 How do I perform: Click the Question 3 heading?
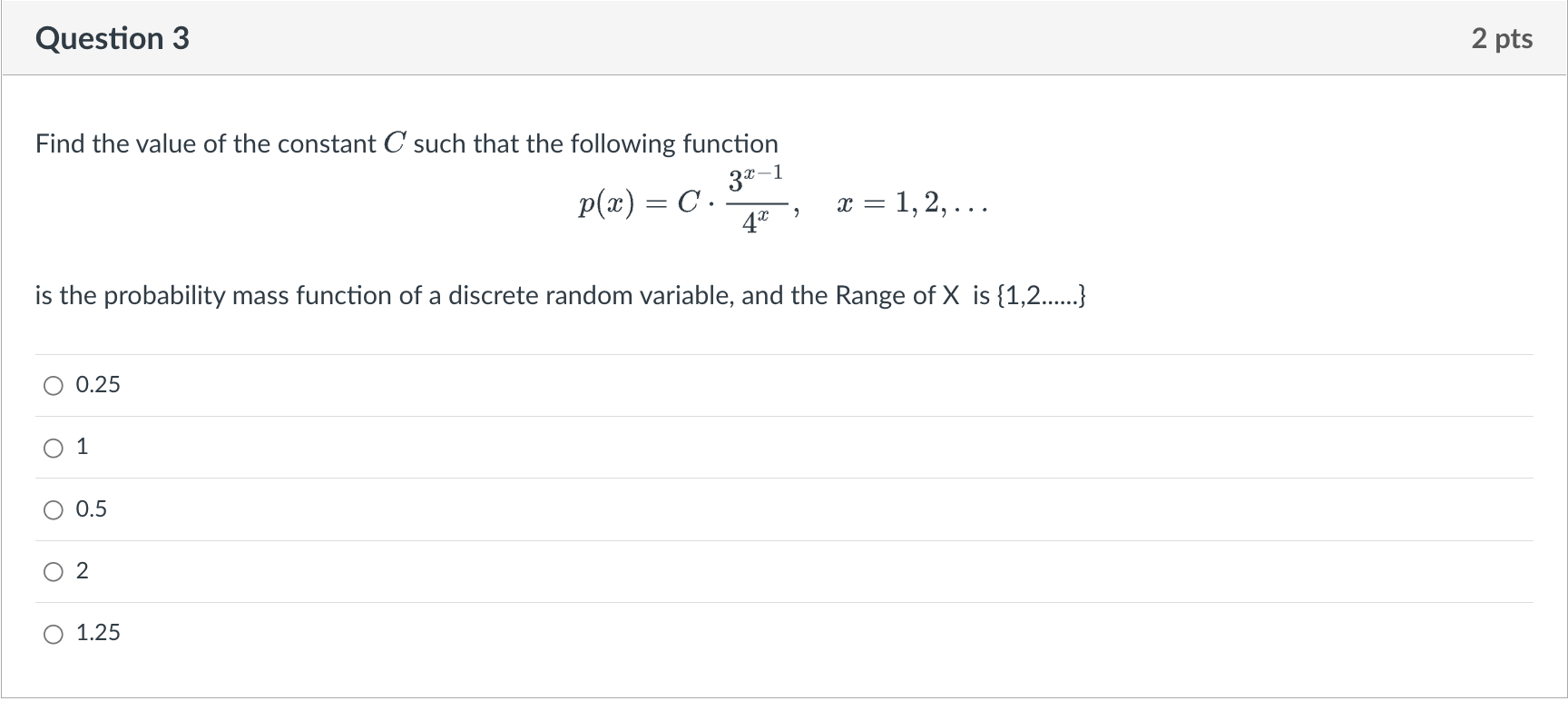[112, 38]
